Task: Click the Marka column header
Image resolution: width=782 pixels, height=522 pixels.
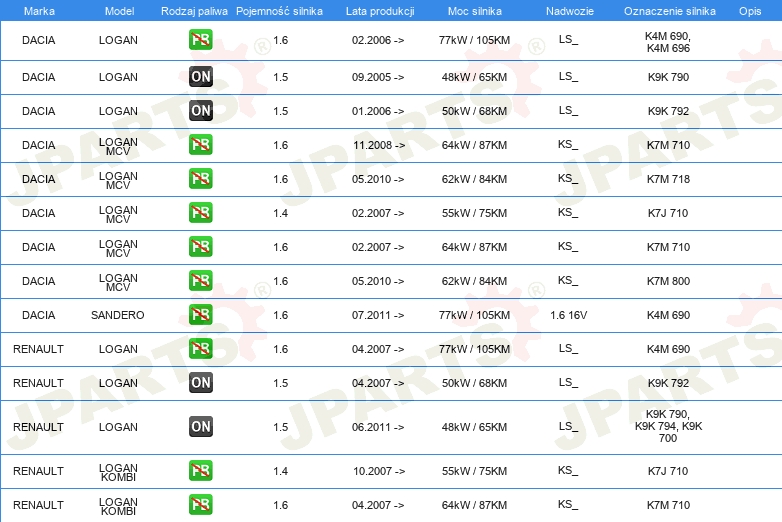Action: click(39, 11)
